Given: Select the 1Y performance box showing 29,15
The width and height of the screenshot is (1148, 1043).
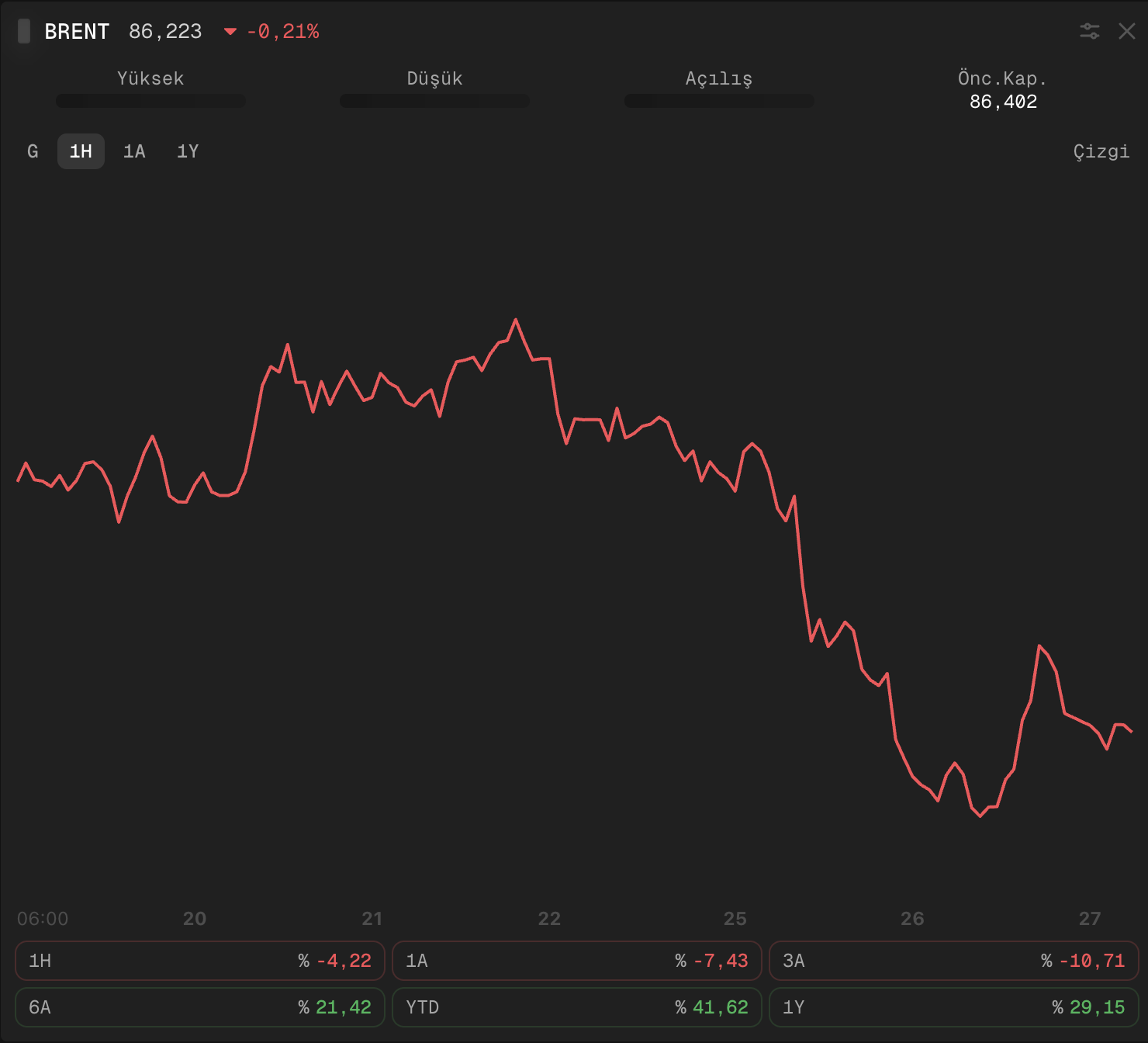Looking at the screenshot, I should tap(954, 1007).
